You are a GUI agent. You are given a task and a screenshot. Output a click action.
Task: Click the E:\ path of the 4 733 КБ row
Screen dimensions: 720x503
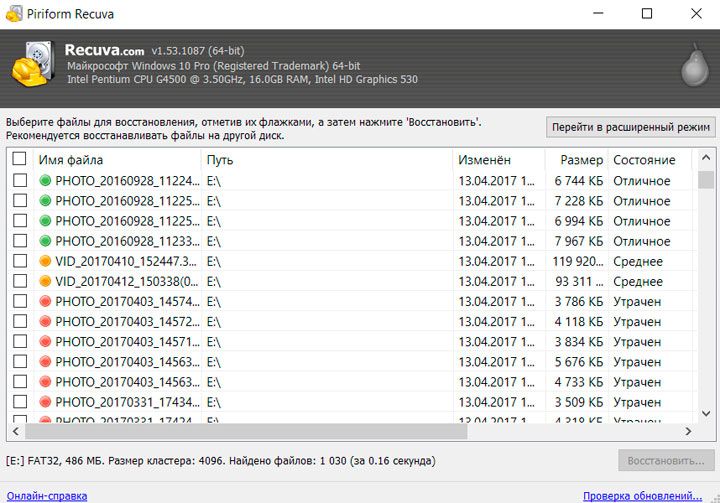point(214,382)
